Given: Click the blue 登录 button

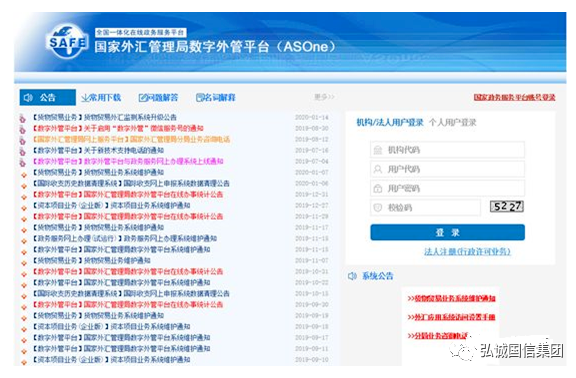Looking at the screenshot, I should pos(447,232).
